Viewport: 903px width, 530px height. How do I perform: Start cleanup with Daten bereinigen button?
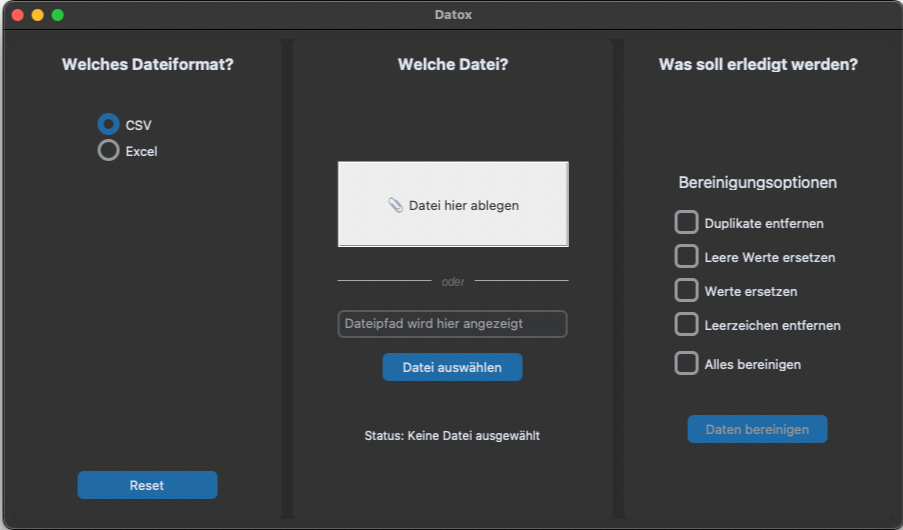757,429
